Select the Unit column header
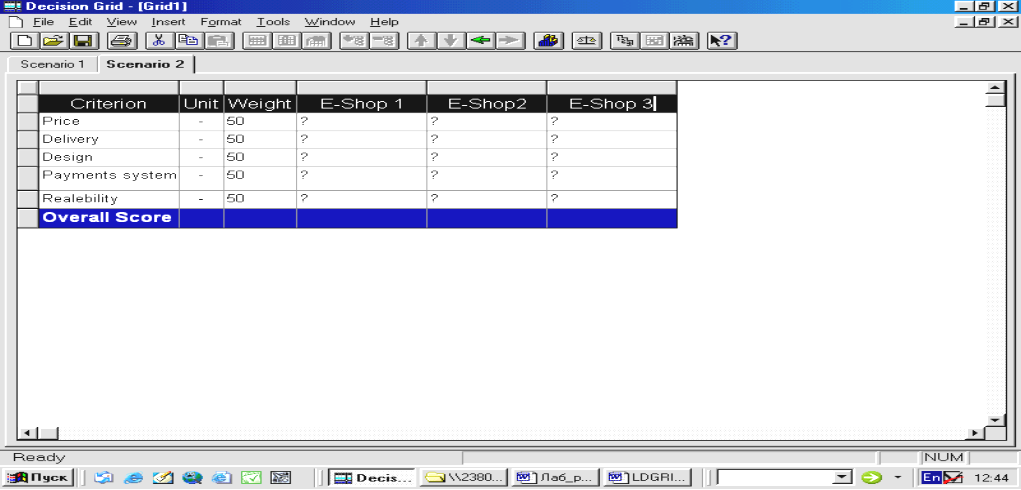The height and width of the screenshot is (490, 1021). 201,104
